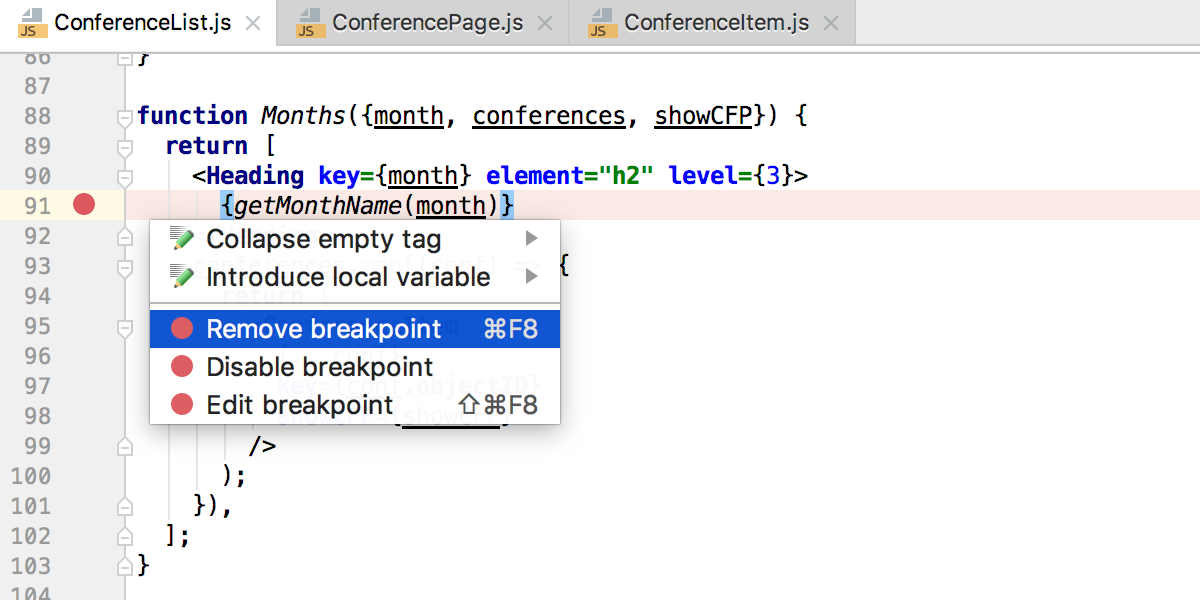Click red dot icon beside Remove breakpoint
The image size is (1200, 600).
182,329
